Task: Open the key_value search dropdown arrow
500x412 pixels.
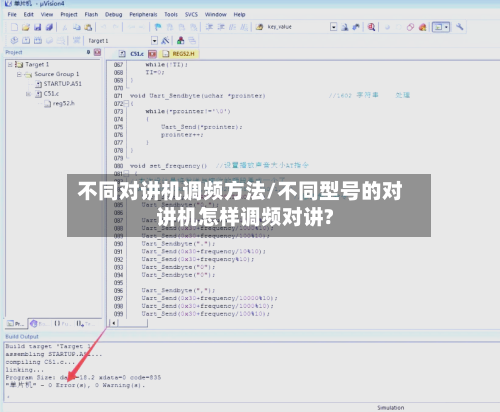Action: (x=333, y=27)
